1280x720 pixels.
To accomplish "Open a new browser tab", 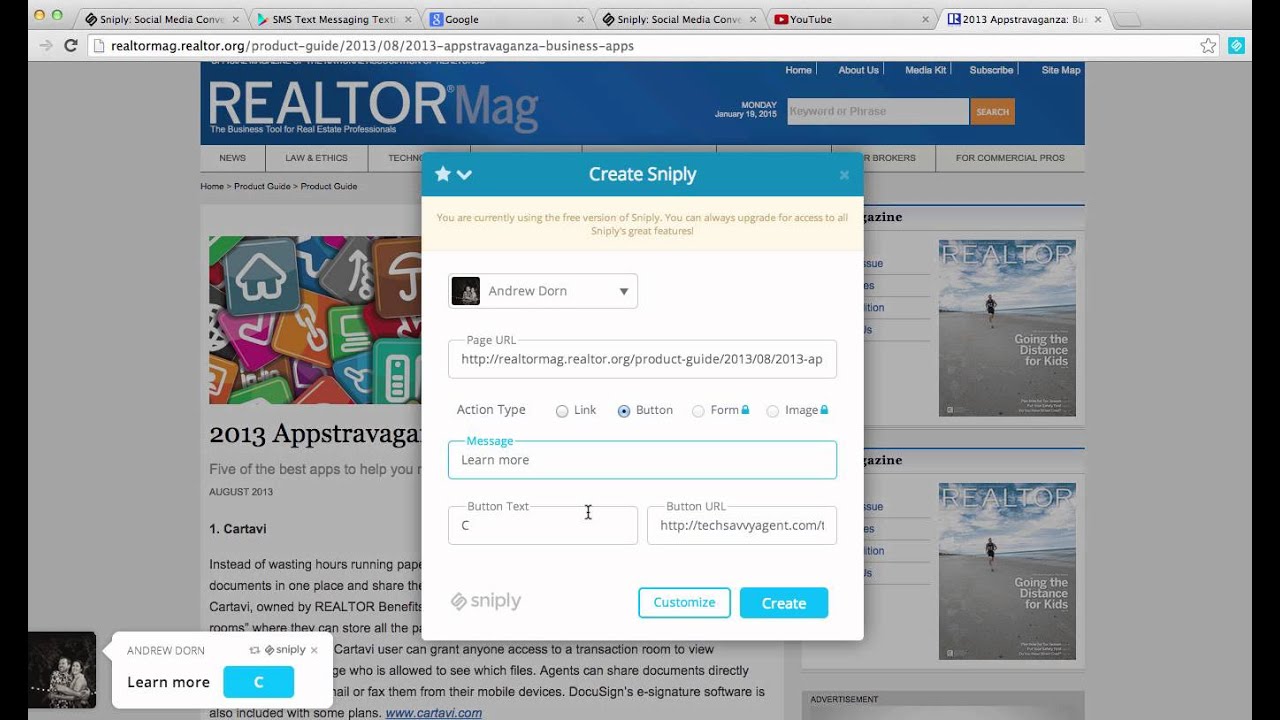I will tap(1126, 20).
